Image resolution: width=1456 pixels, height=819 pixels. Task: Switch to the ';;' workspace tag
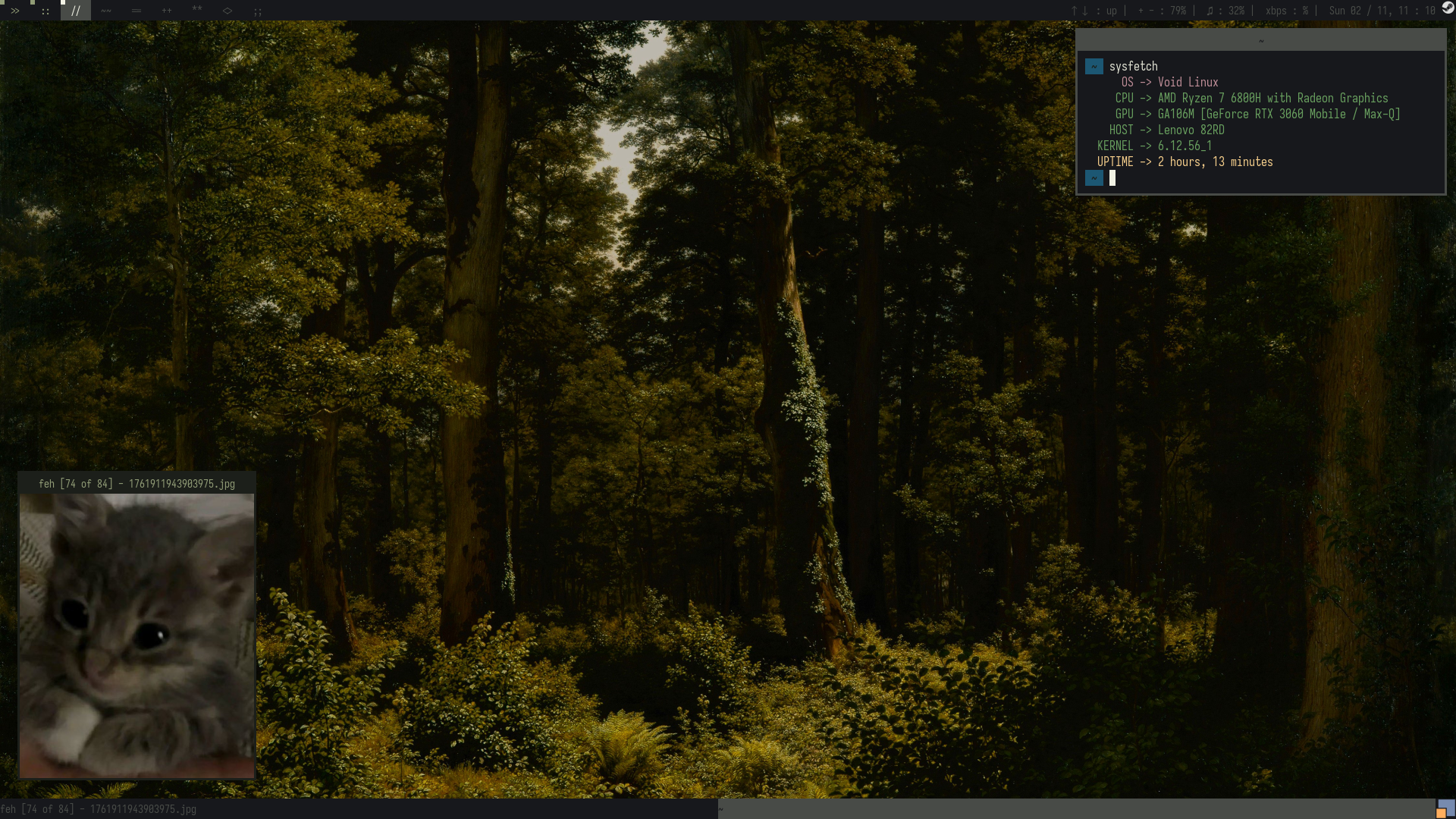coord(258,11)
